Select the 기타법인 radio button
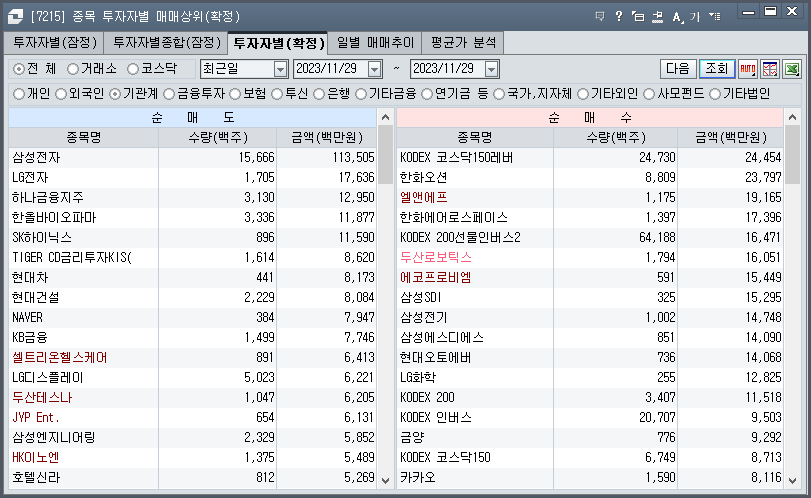Viewport: 811px width, 498px height. click(715, 94)
